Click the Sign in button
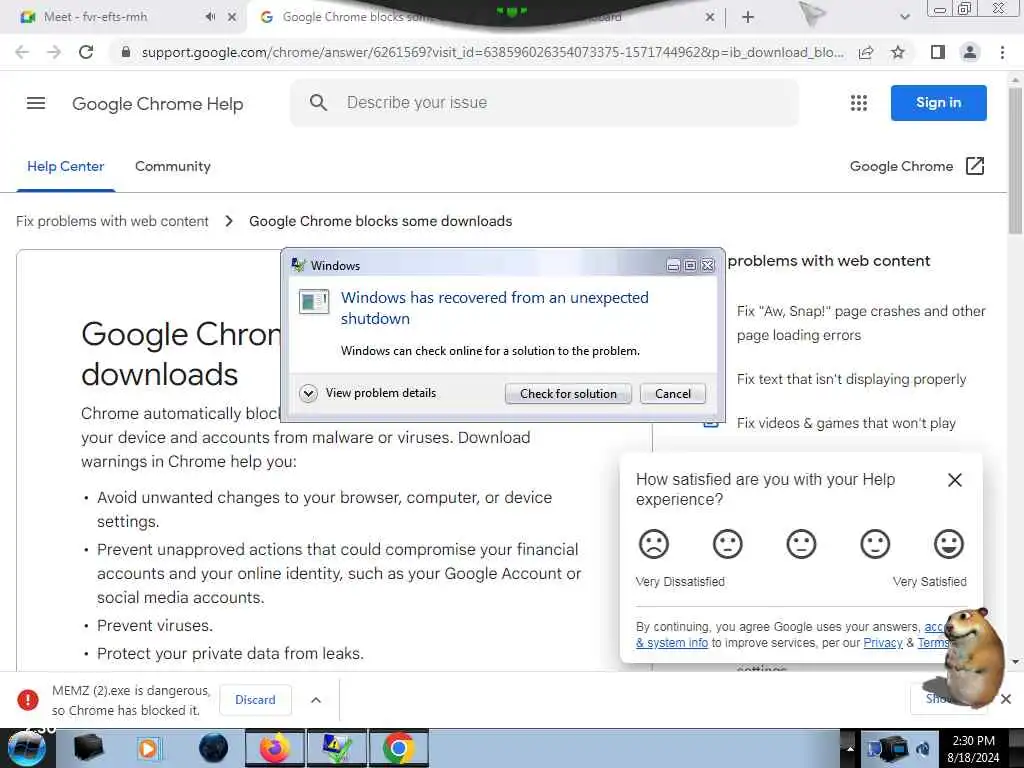This screenshot has width=1024, height=768. pyautogui.click(x=938, y=103)
